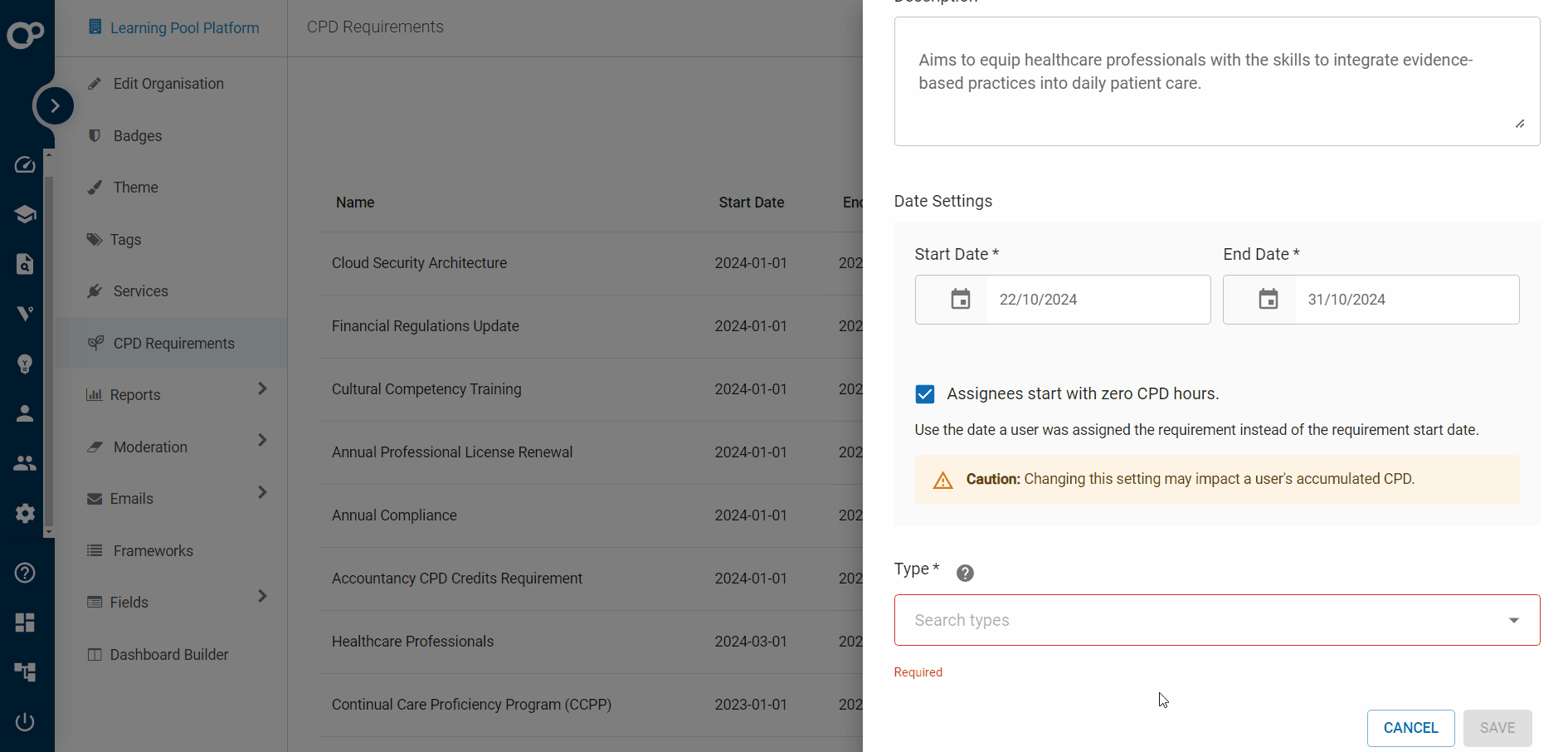Click the Type help question mark icon
Image resolution: width=1568 pixels, height=752 pixels.
(965, 573)
